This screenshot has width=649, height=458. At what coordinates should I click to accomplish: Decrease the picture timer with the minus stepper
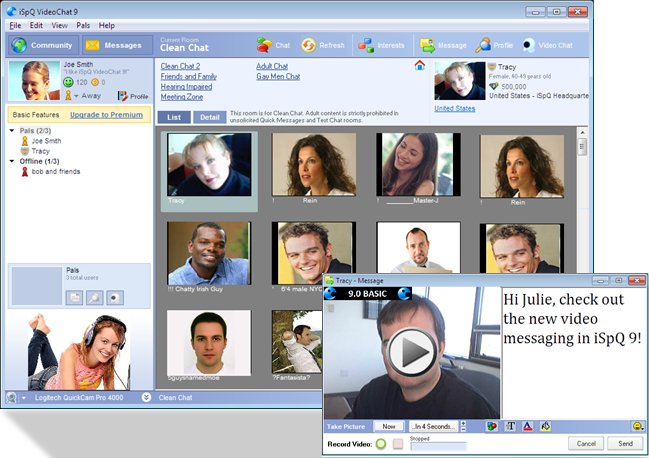pos(463,429)
